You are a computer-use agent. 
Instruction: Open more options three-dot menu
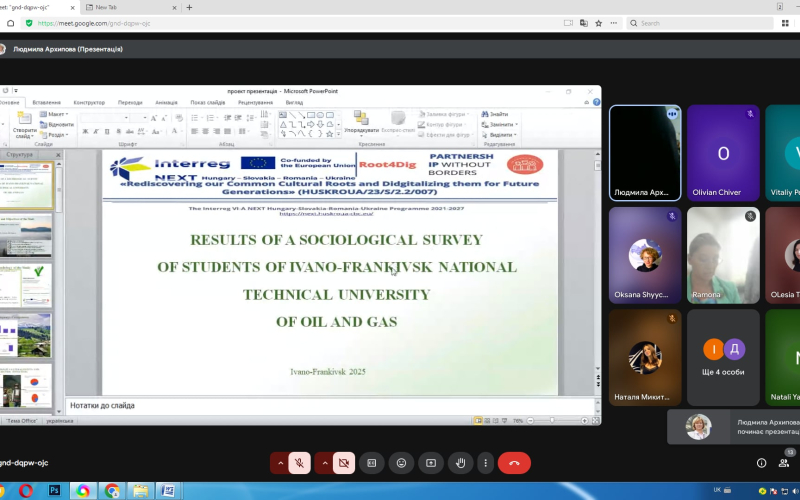point(485,463)
